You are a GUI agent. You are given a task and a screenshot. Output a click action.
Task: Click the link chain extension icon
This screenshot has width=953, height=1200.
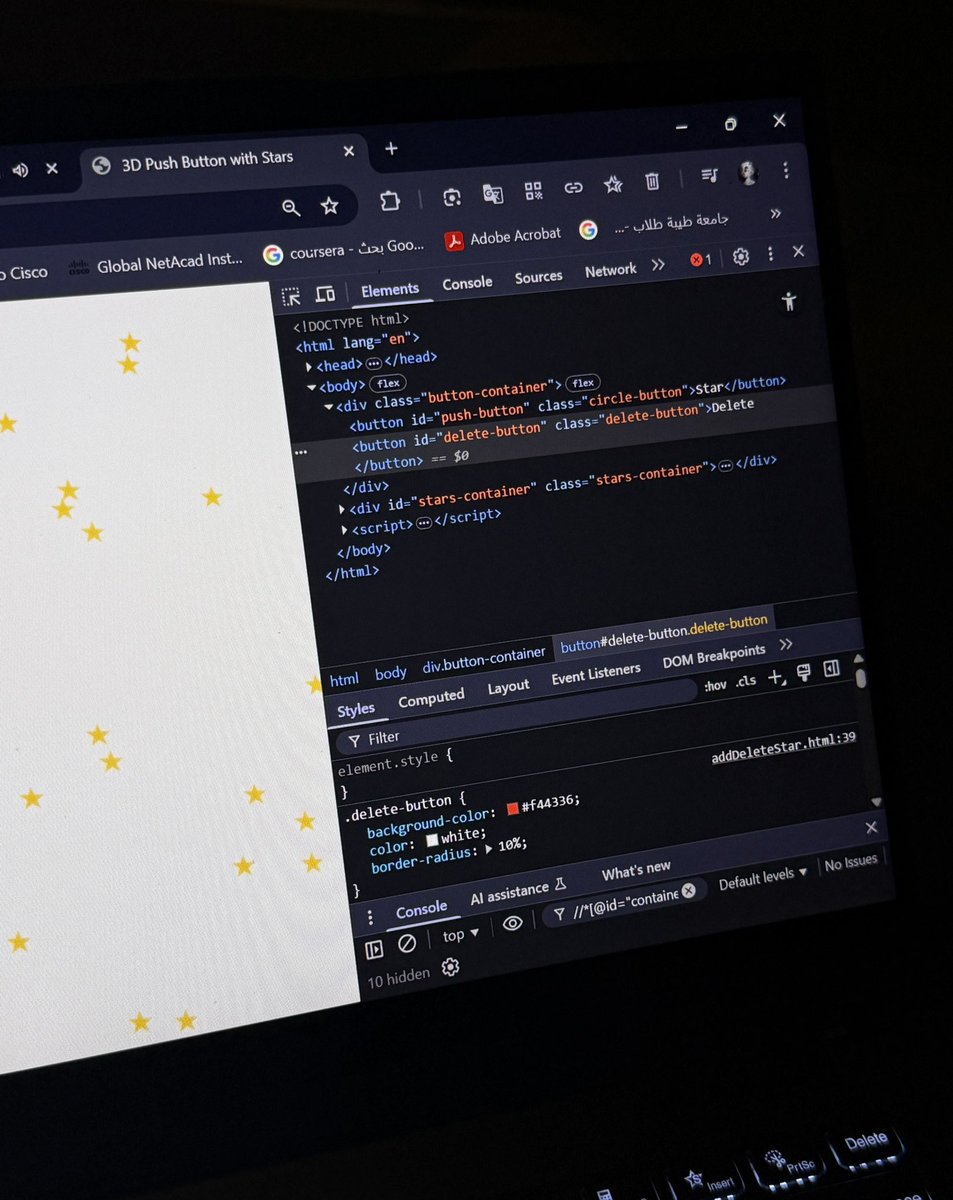573,187
